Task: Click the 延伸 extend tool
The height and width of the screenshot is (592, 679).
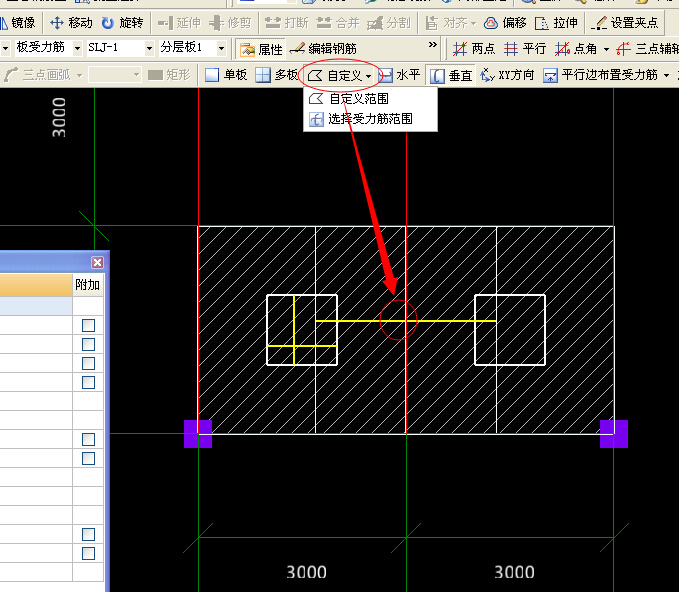Action: pyautogui.click(x=180, y=23)
